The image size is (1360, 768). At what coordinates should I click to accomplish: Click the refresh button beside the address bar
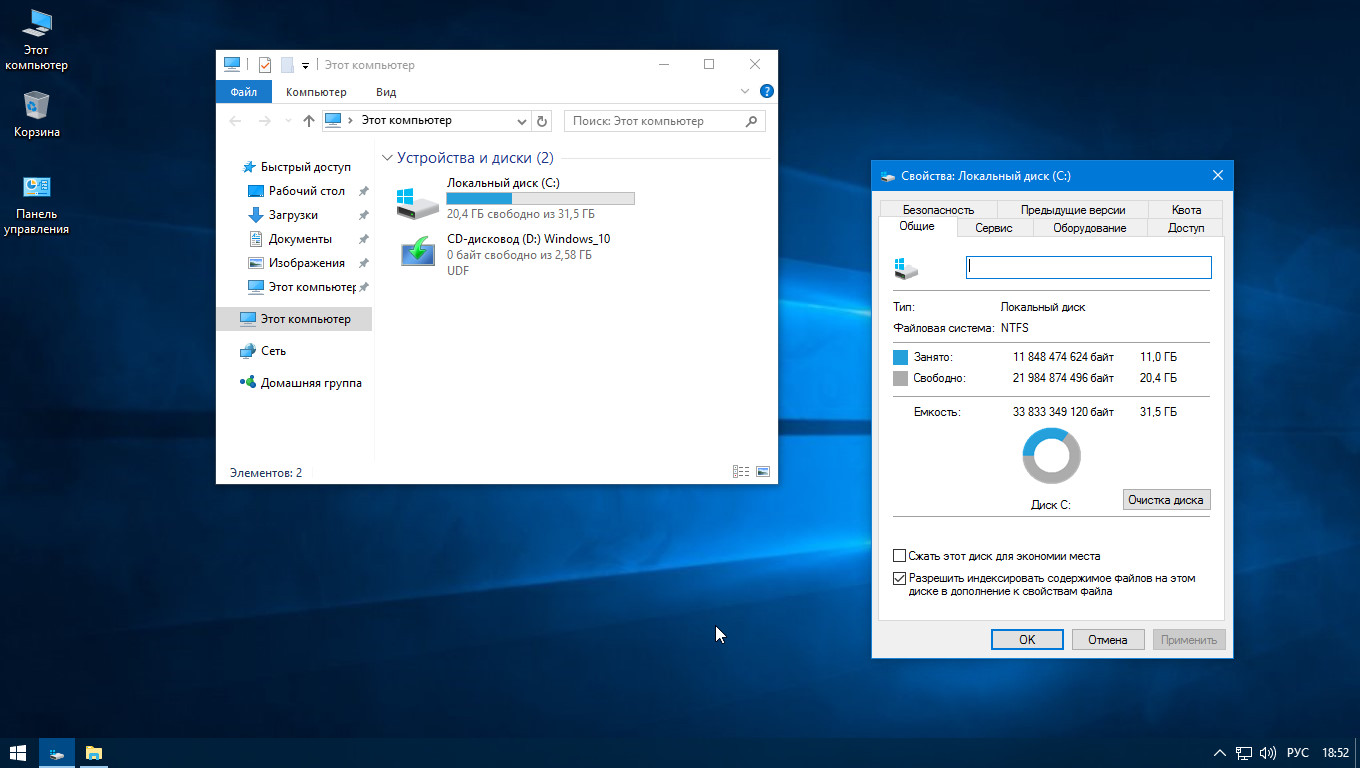[x=542, y=121]
